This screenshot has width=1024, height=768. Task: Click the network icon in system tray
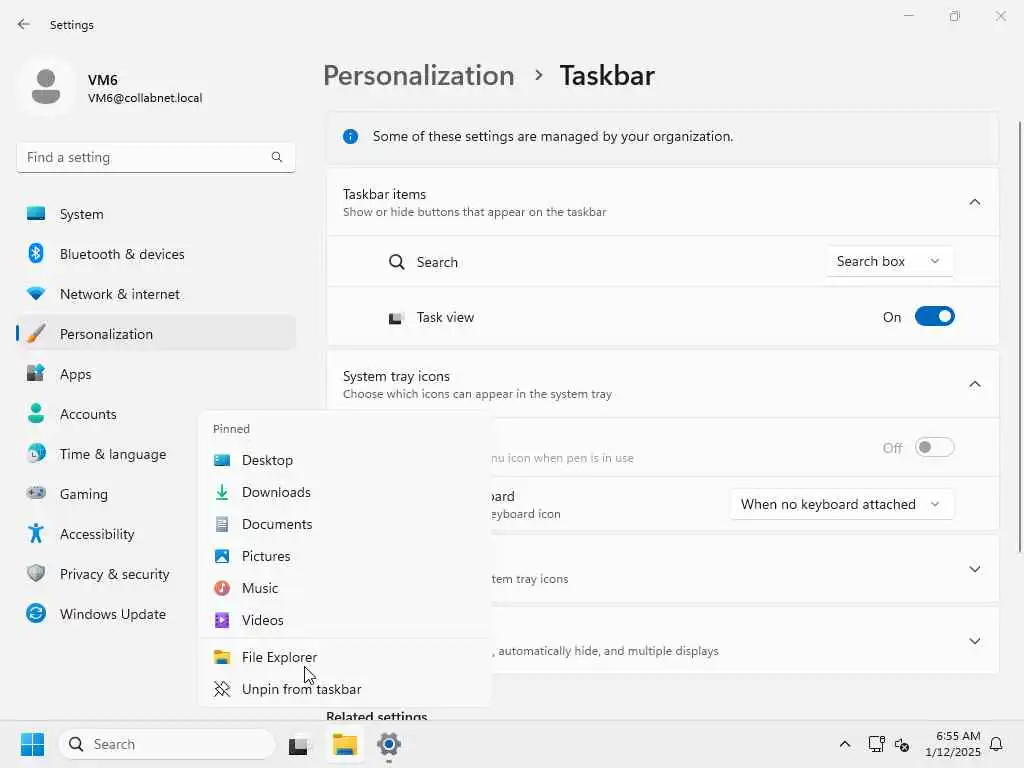coord(876,744)
